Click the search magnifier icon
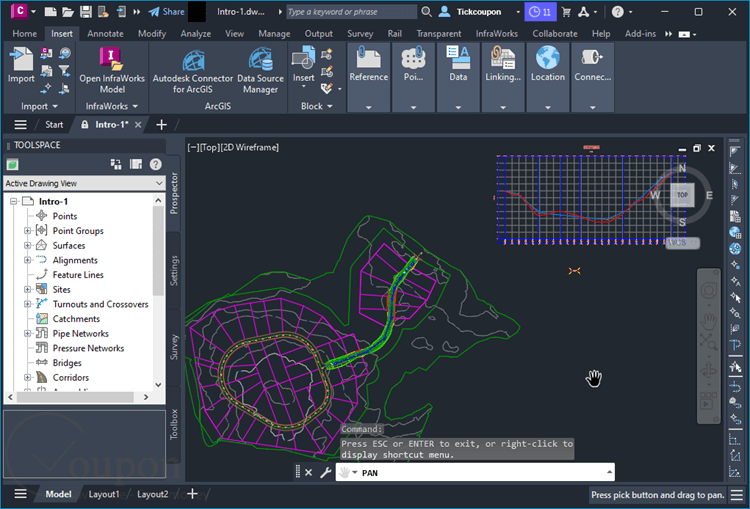750x509 pixels. 426,12
